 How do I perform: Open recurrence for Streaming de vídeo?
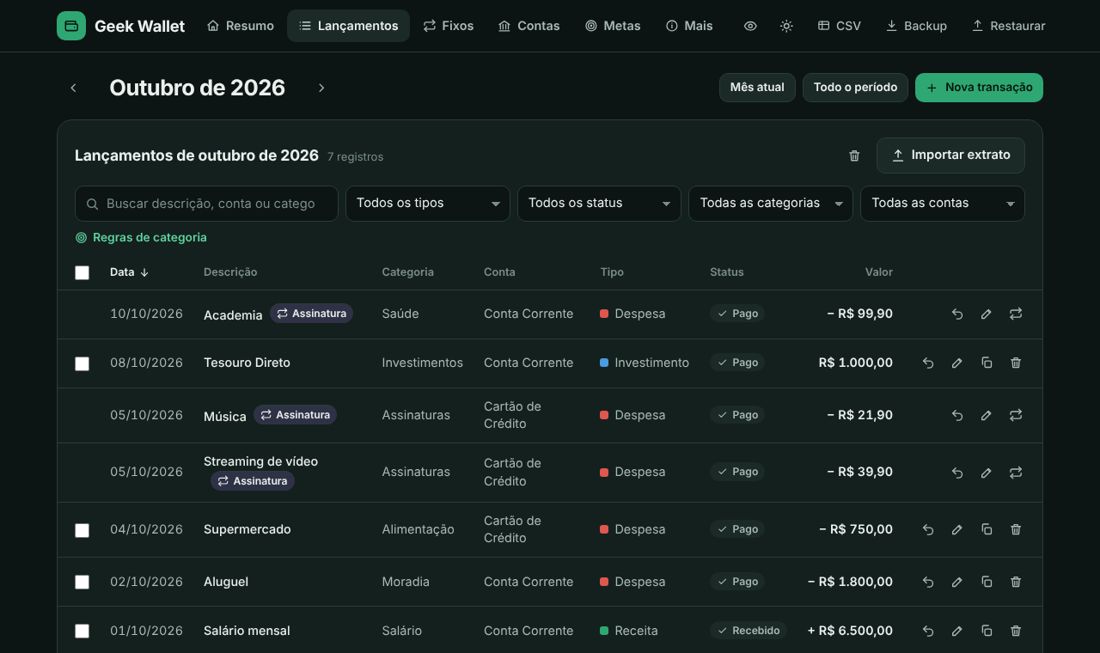[x=1015, y=473]
